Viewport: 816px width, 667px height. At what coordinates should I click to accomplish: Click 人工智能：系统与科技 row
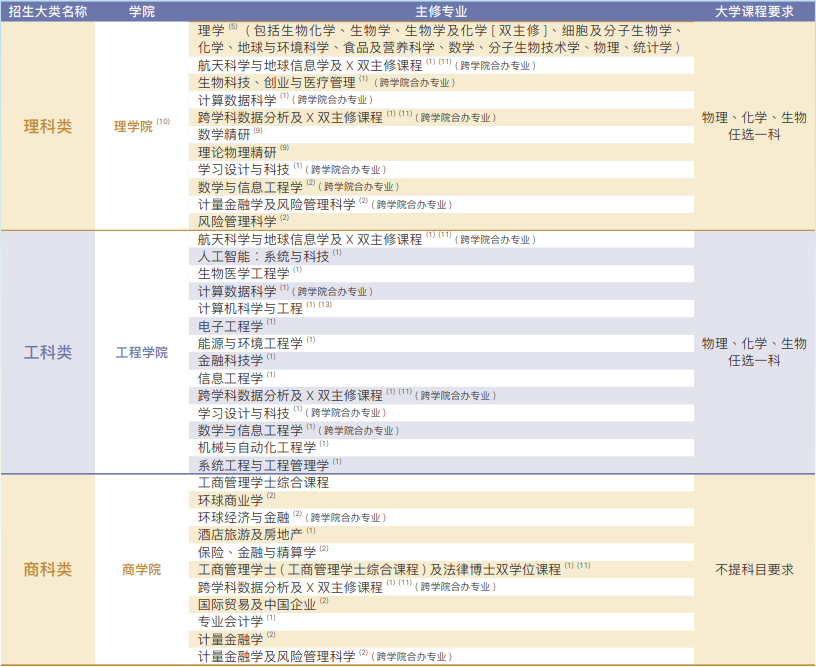(x=441, y=256)
